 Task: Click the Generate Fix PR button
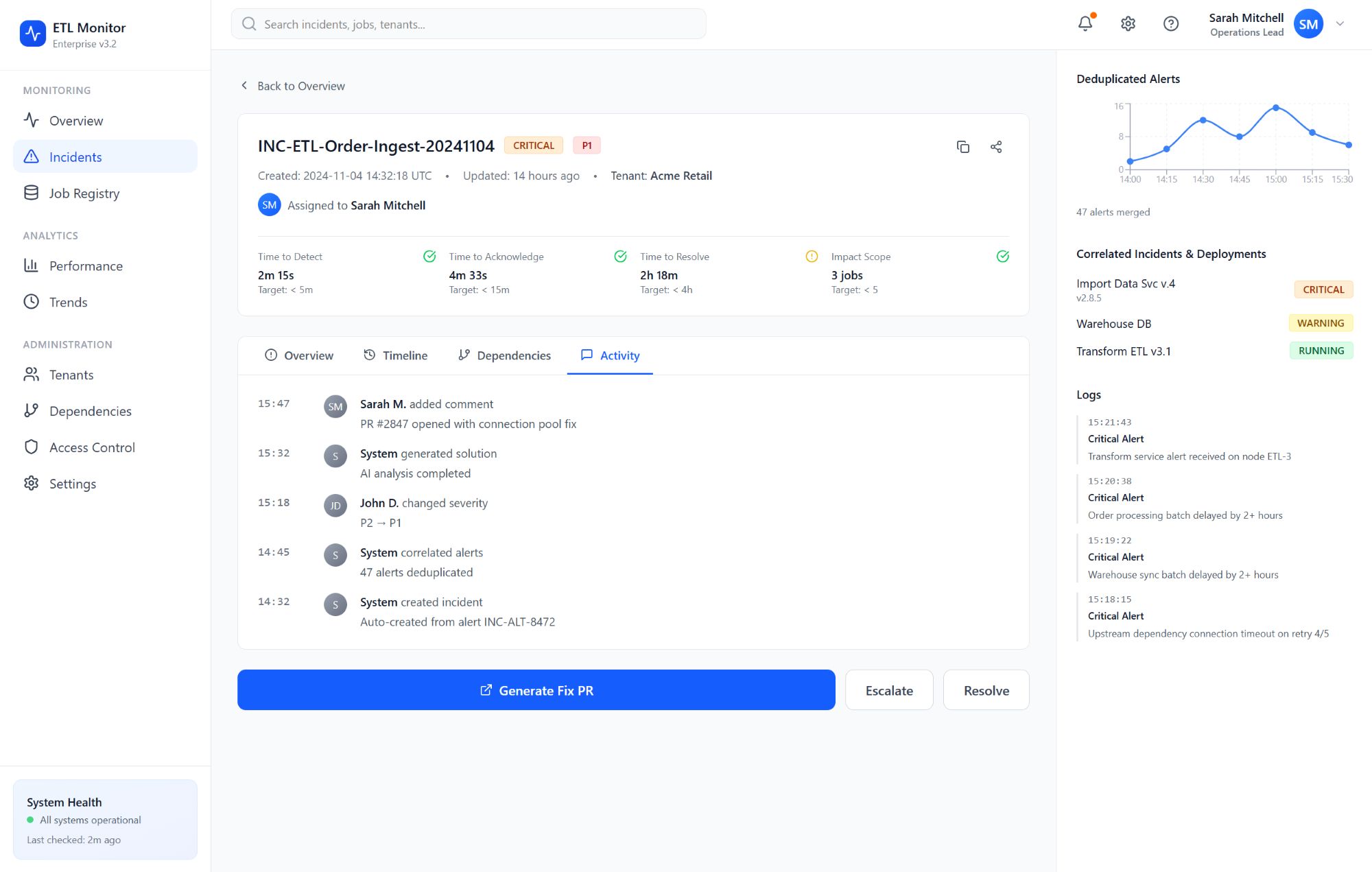click(536, 690)
